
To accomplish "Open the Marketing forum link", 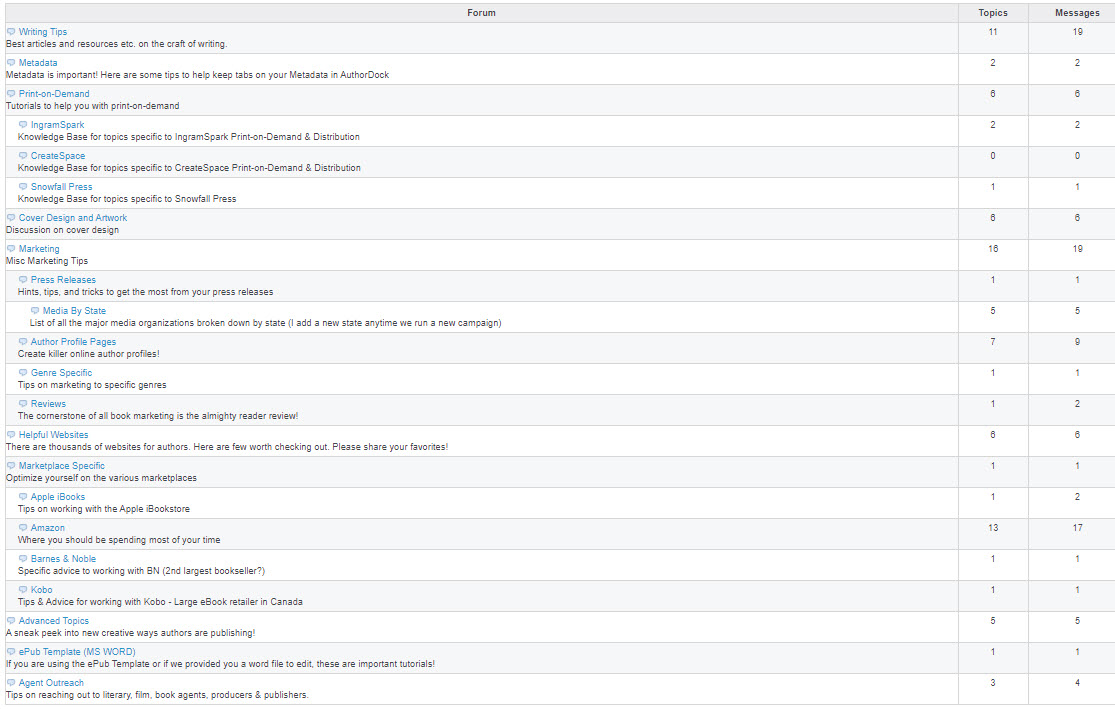I will point(39,249).
